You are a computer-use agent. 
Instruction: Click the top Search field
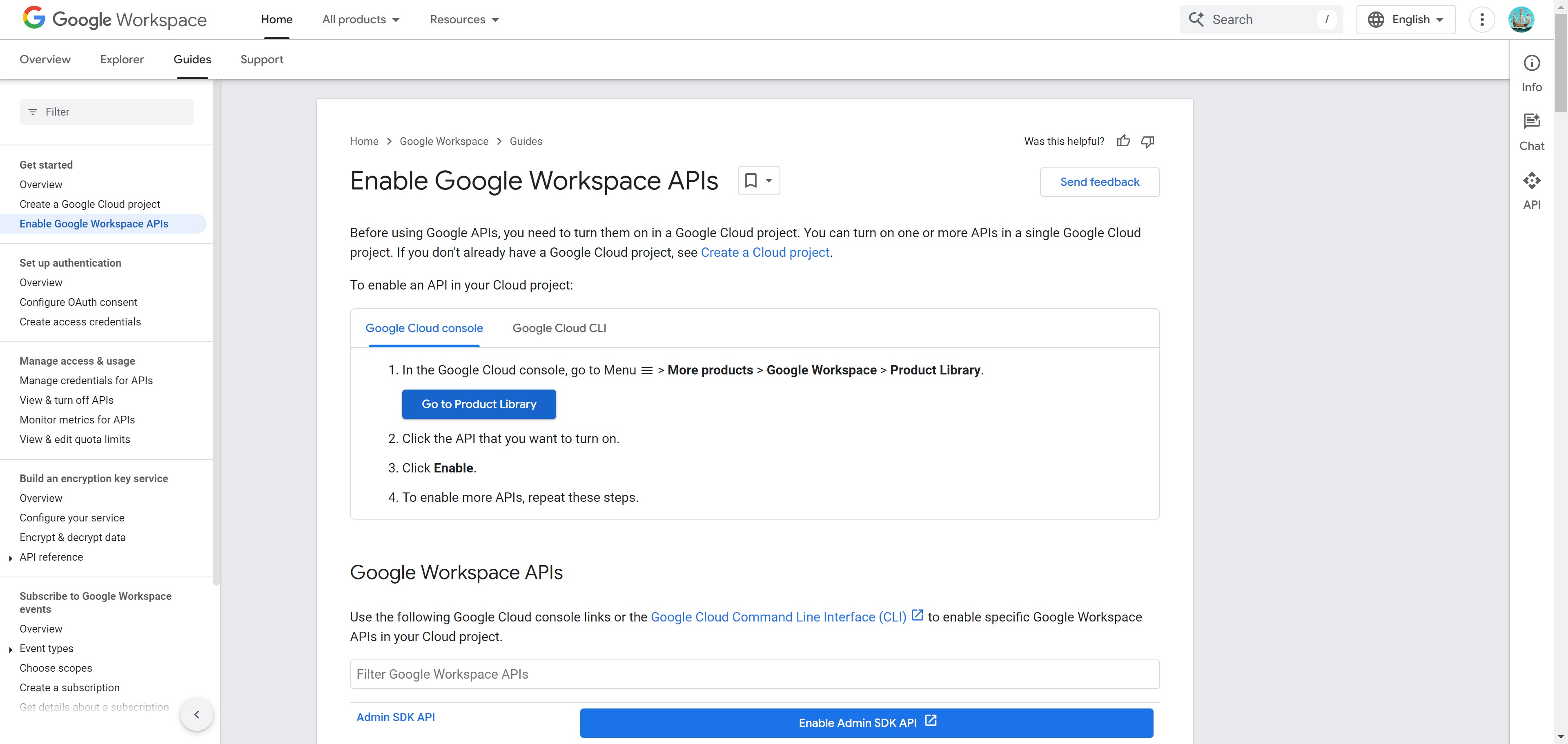click(x=1261, y=20)
